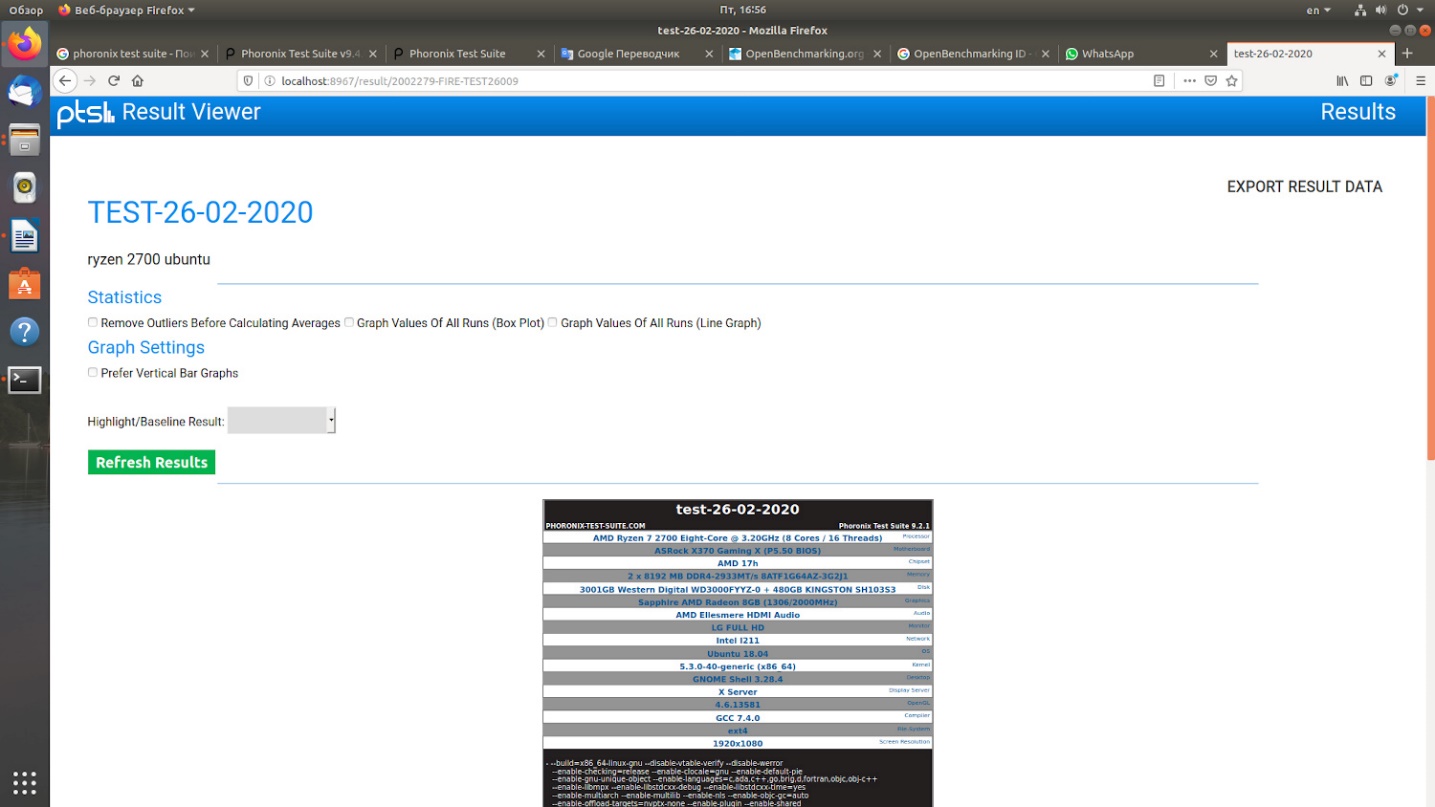This screenshot has width=1435, height=807.
Task: Open Results link in header
Action: (x=1357, y=112)
